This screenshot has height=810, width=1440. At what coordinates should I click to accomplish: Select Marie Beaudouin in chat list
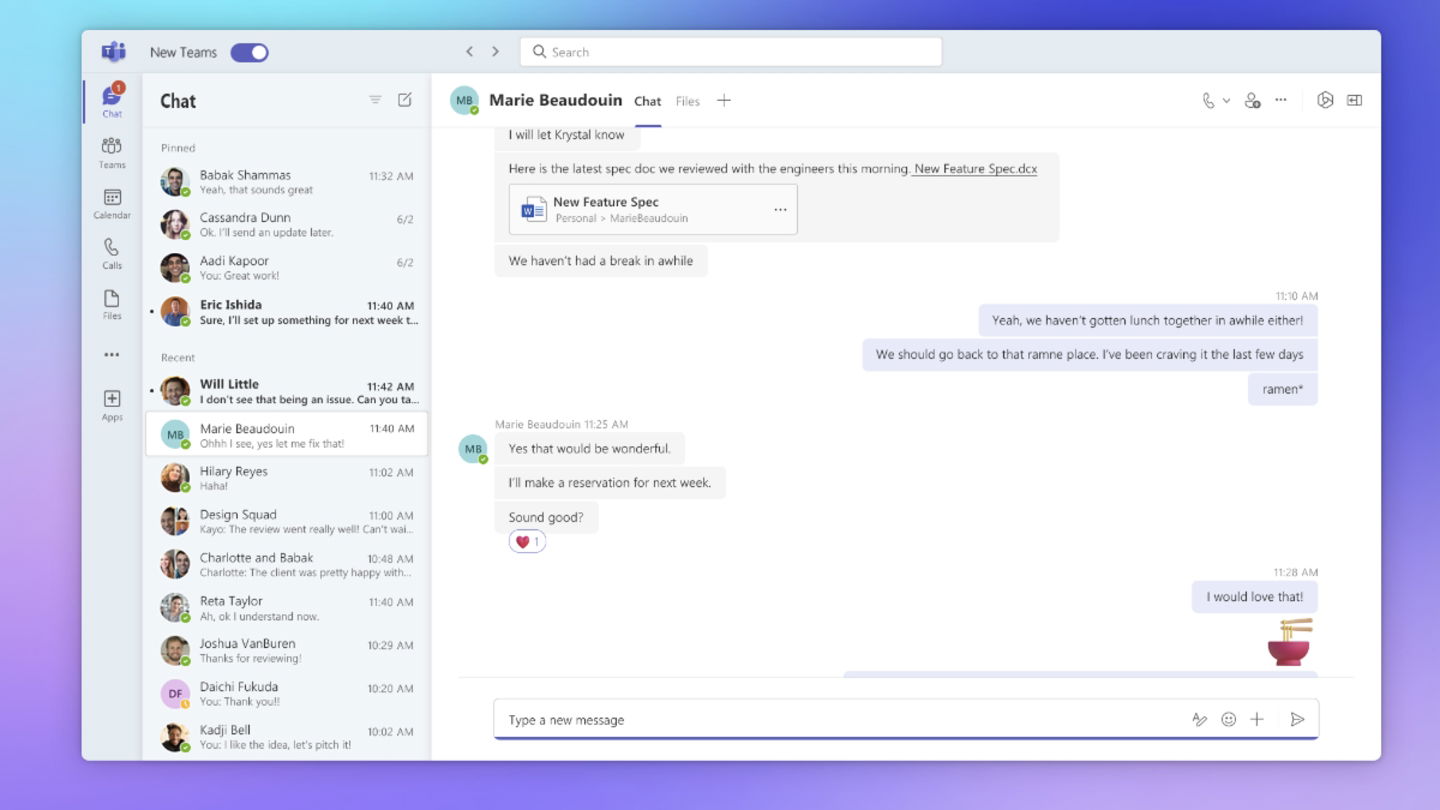287,435
